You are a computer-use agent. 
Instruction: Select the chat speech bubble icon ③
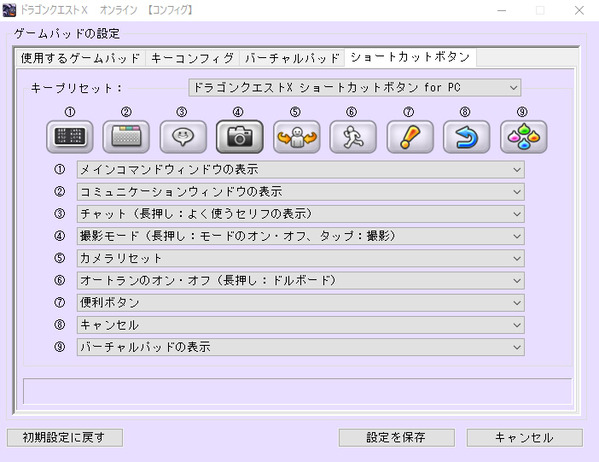tap(183, 137)
